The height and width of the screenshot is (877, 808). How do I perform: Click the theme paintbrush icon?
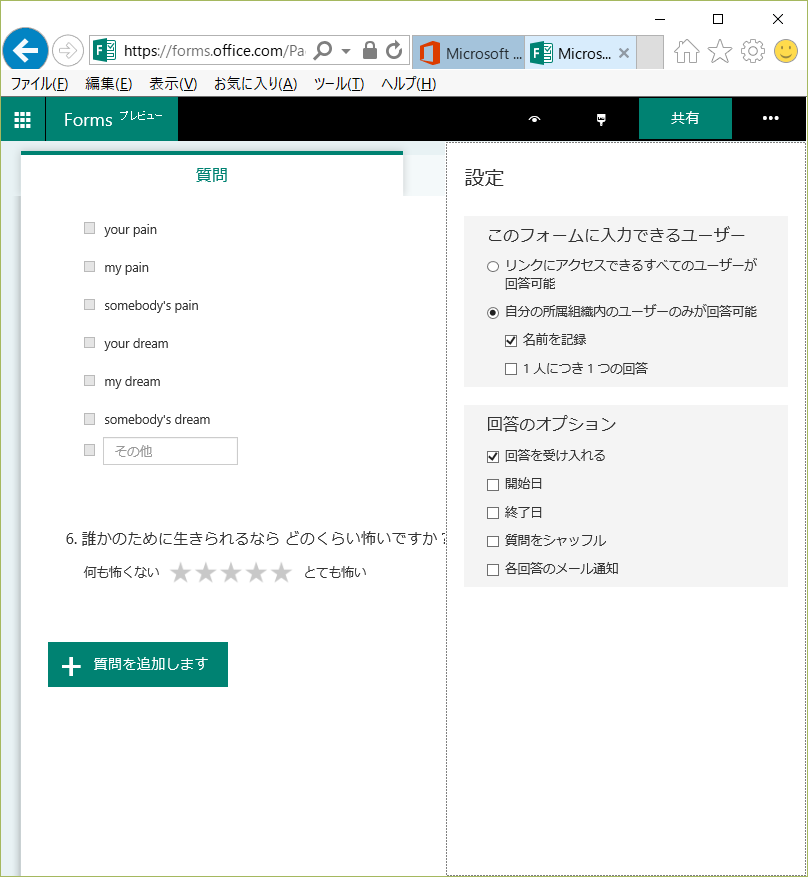click(601, 119)
